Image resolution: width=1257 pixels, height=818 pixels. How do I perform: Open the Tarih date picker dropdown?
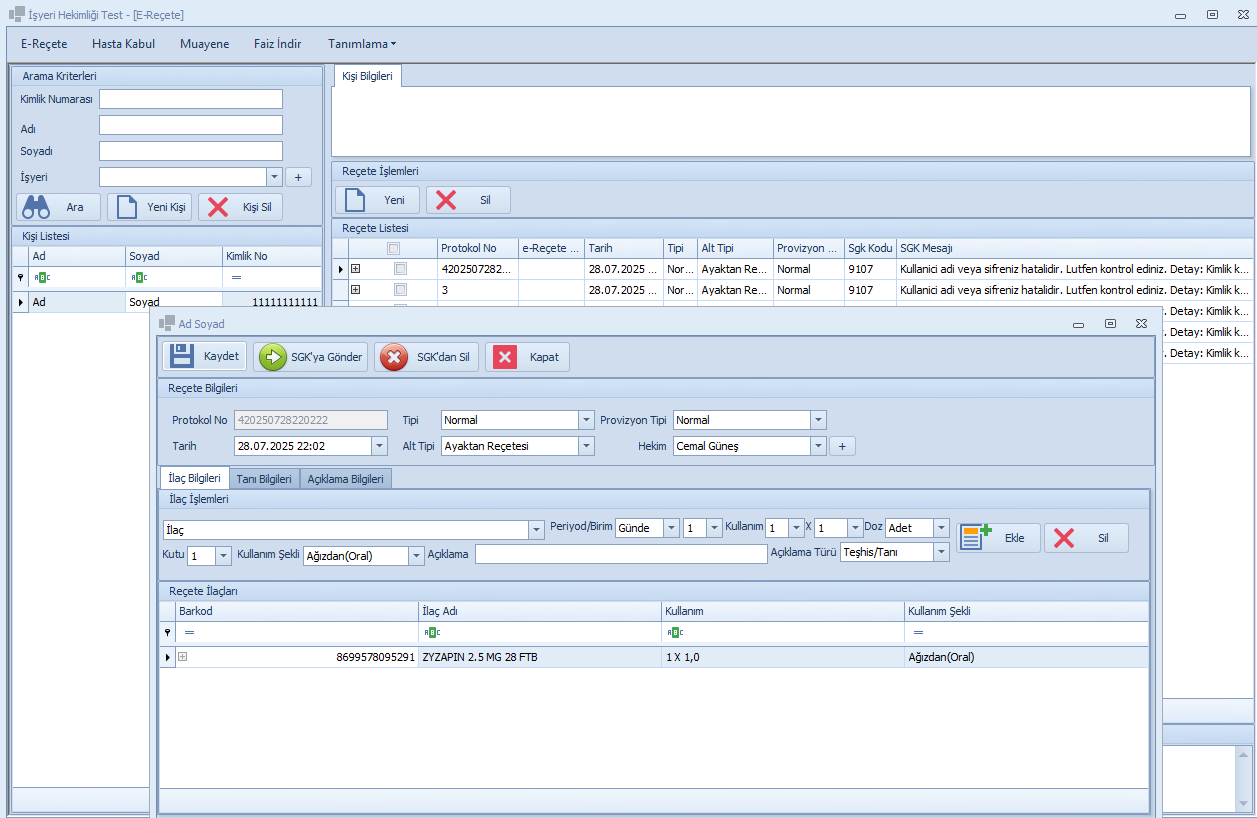pyautogui.click(x=379, y=446)
